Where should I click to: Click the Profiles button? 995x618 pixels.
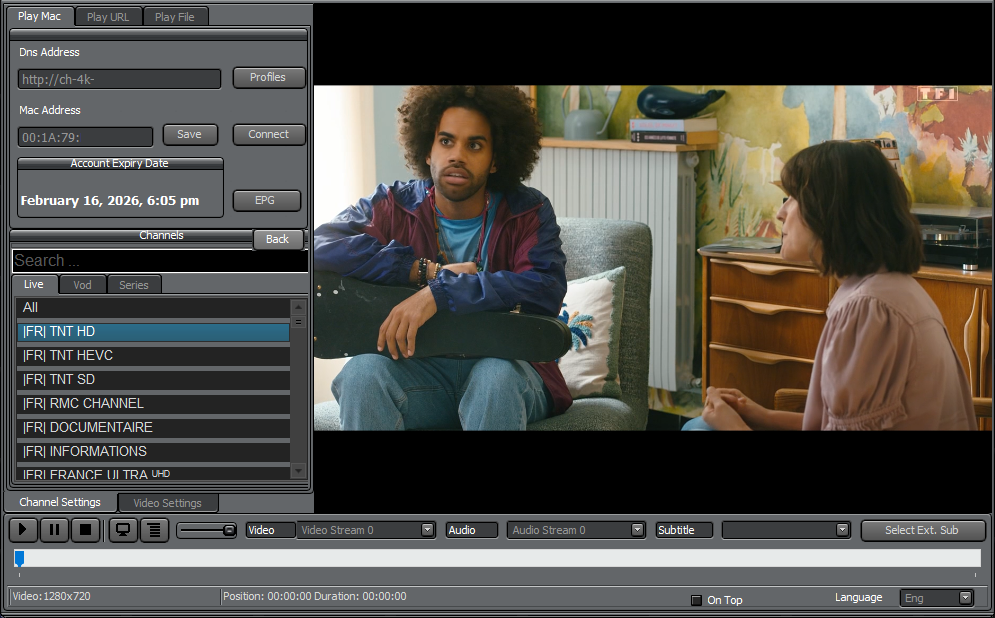coord(268,77)
